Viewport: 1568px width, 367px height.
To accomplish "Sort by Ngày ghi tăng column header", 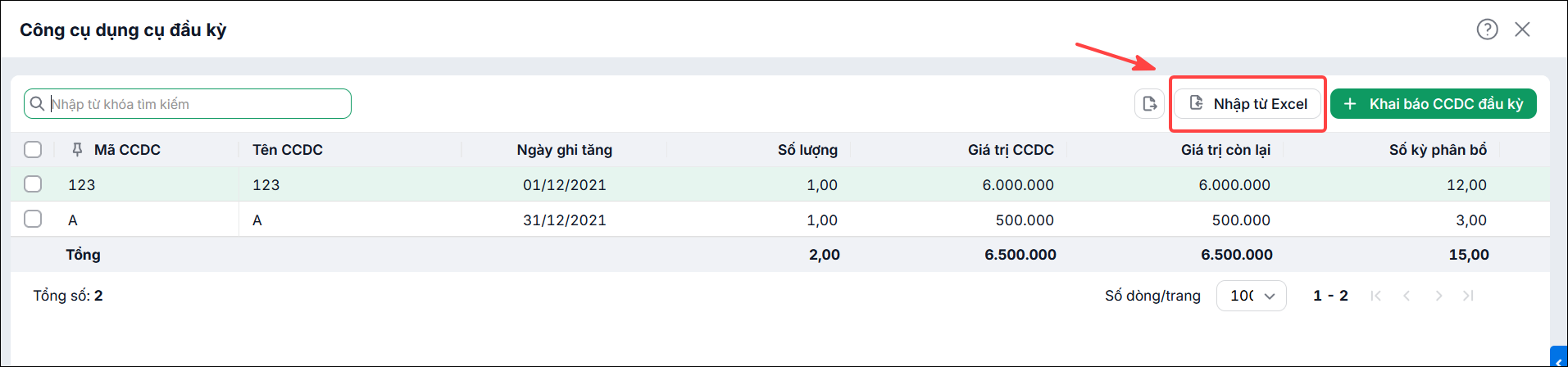I will (564, 150).
